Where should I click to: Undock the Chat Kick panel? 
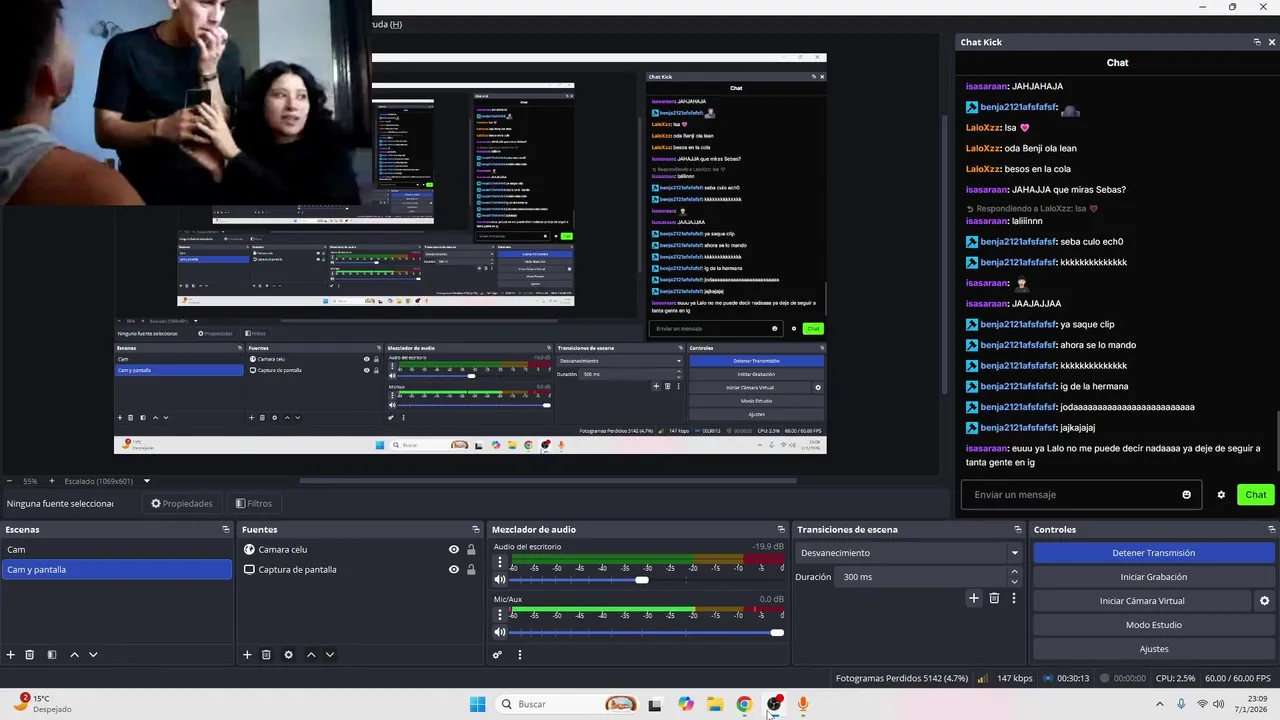(x=1257, y=42)
